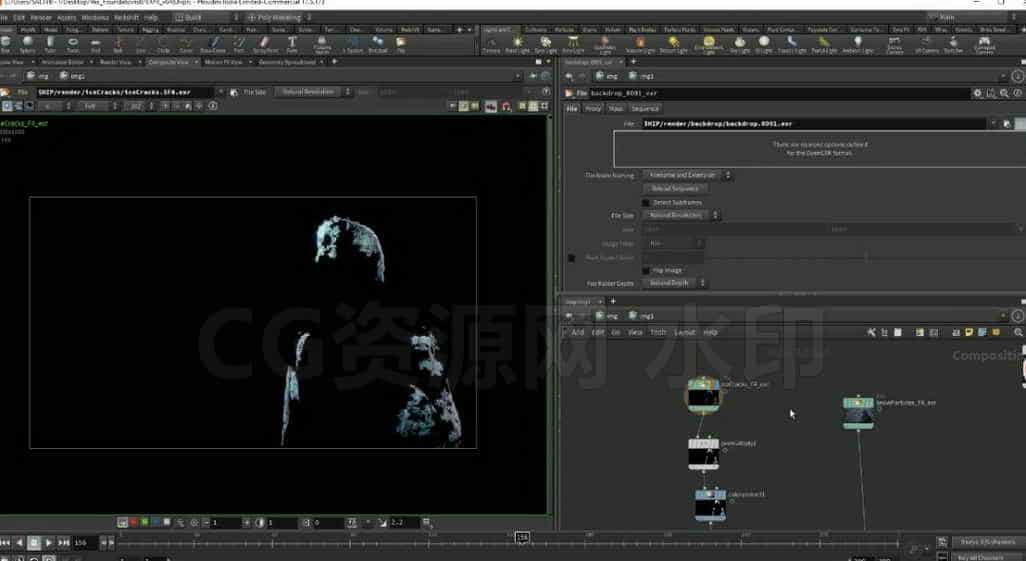This screenshot has width=1026, height=561.
Task: Select the File shelf tool
Action: (x=401, y=45)
